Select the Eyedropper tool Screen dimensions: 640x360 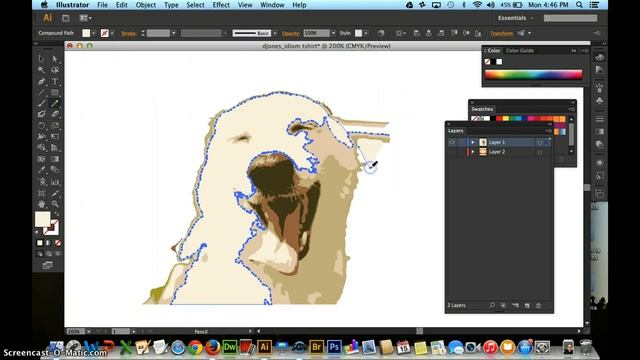coord(42,170)
